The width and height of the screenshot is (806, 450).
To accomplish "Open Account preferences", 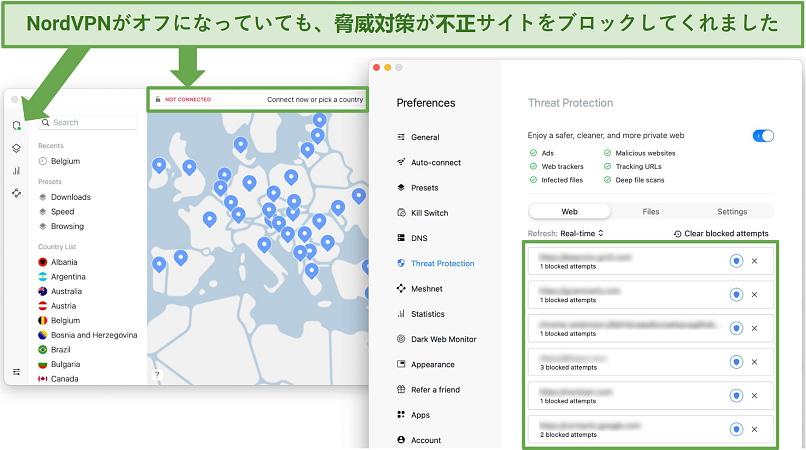I will 426,440.
